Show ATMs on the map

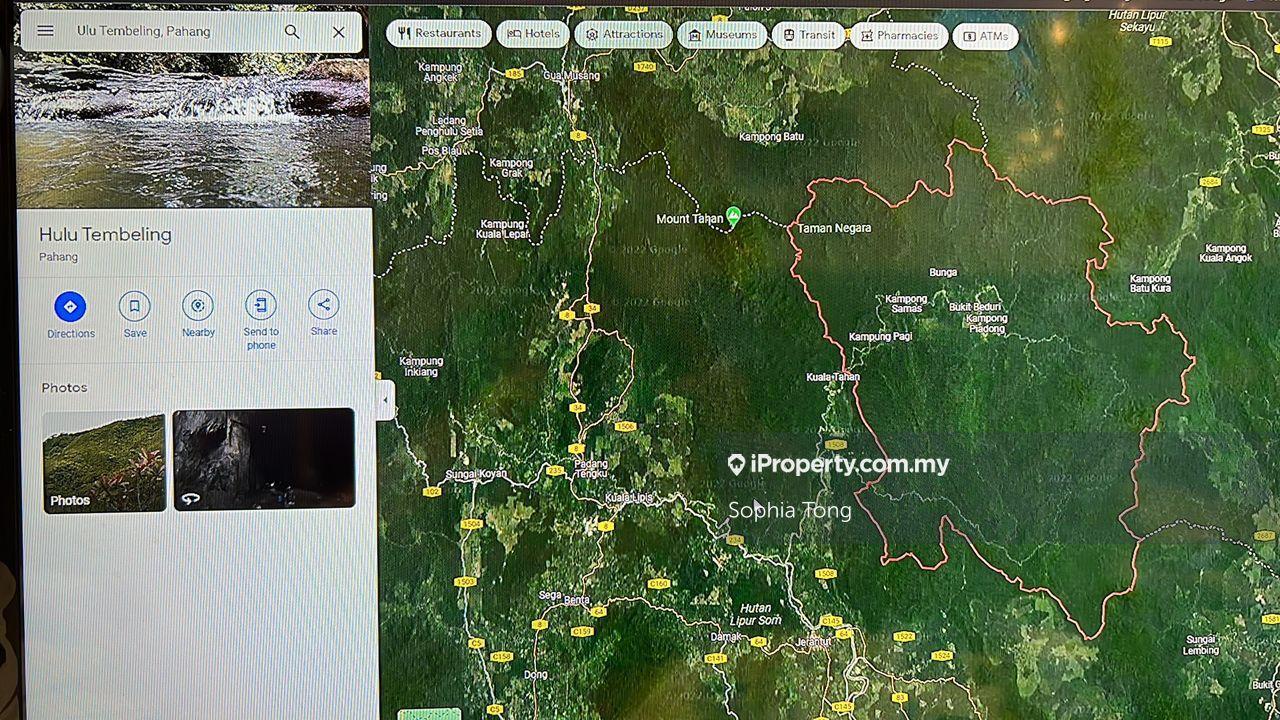coord(985,36)
